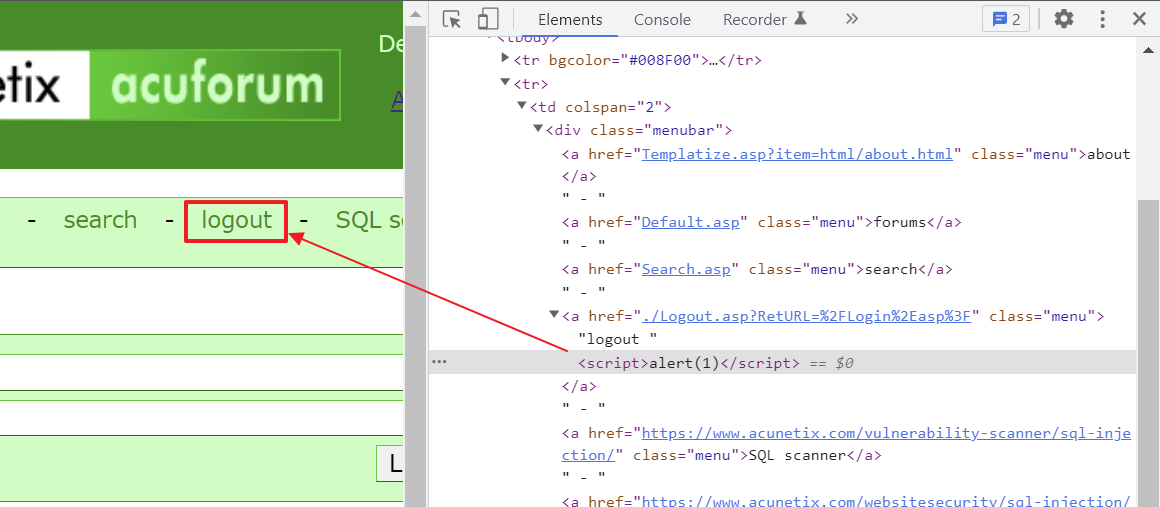Screen dimensions: 1160x507
Task: Expand the collapsed tr bgcolor row
Action: pyautogui.click(x=506, y=58)
